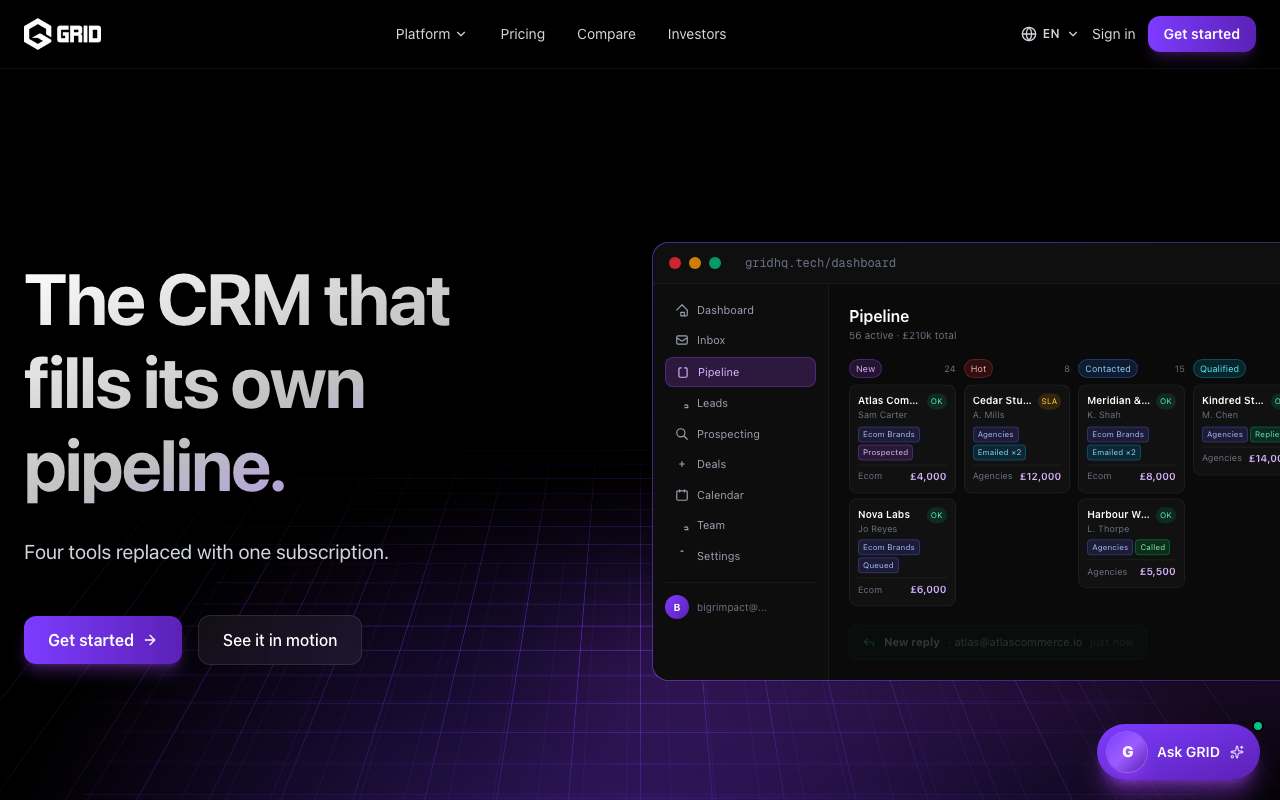Click the red window dot in mockup
The height and width of the screenshot is (800, 1280).
675,263
